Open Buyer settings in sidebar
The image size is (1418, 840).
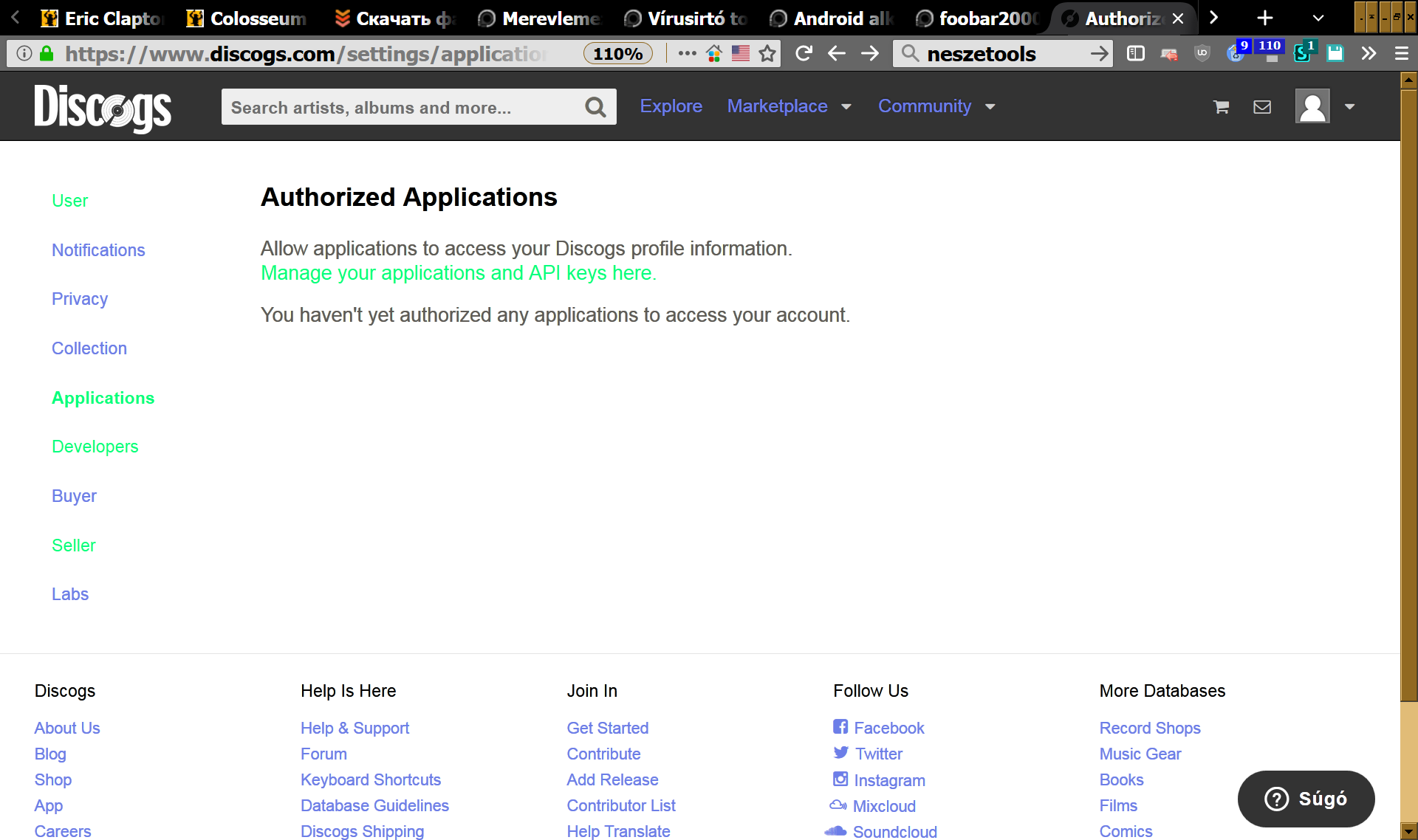(x=74, y=496)
